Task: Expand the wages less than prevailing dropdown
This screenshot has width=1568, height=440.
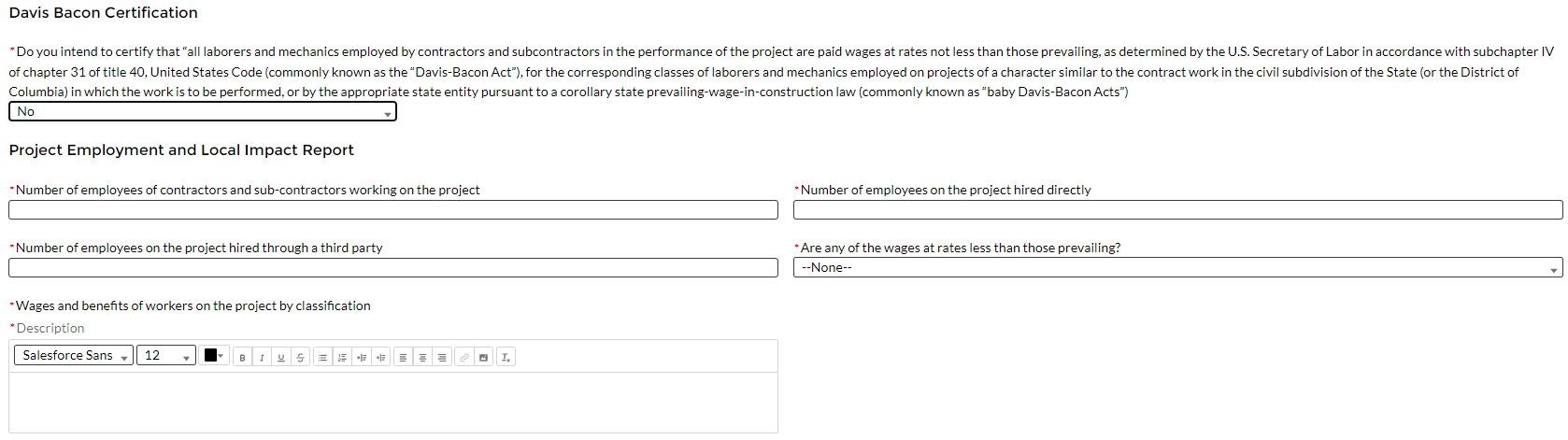Action: (x=1177, y=268)
